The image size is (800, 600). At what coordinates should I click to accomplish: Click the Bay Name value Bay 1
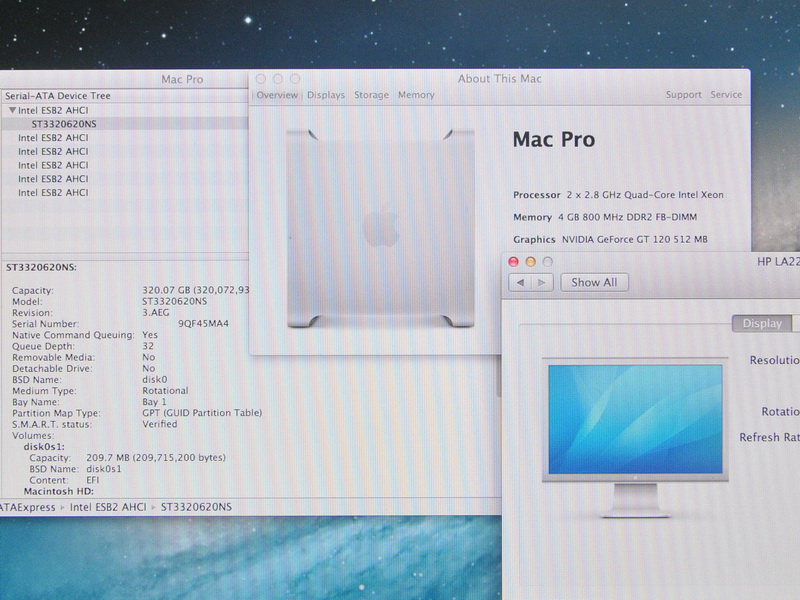(x=154, y=402)
